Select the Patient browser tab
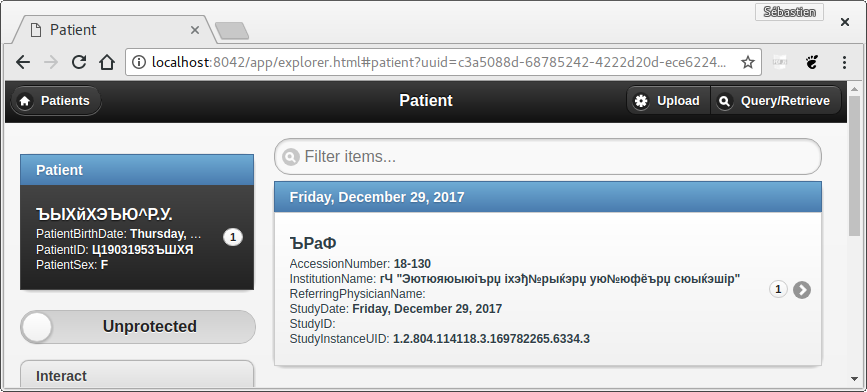Image resolution: width=867 pixels, height=392 pixels. [113, 30]
